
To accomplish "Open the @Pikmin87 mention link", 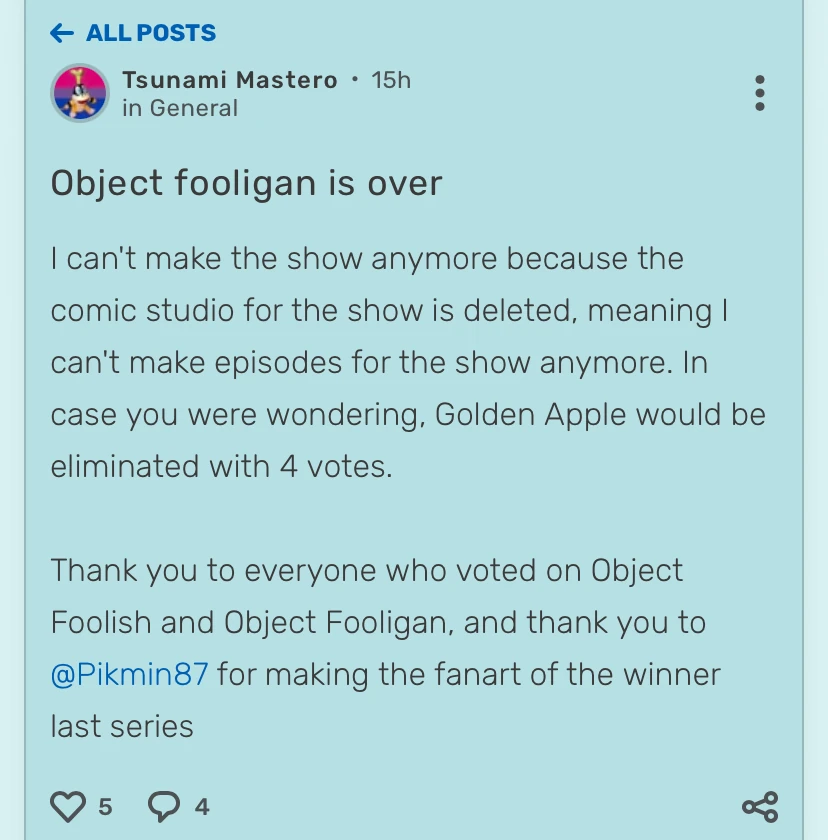I will click(x=129, y=674).
